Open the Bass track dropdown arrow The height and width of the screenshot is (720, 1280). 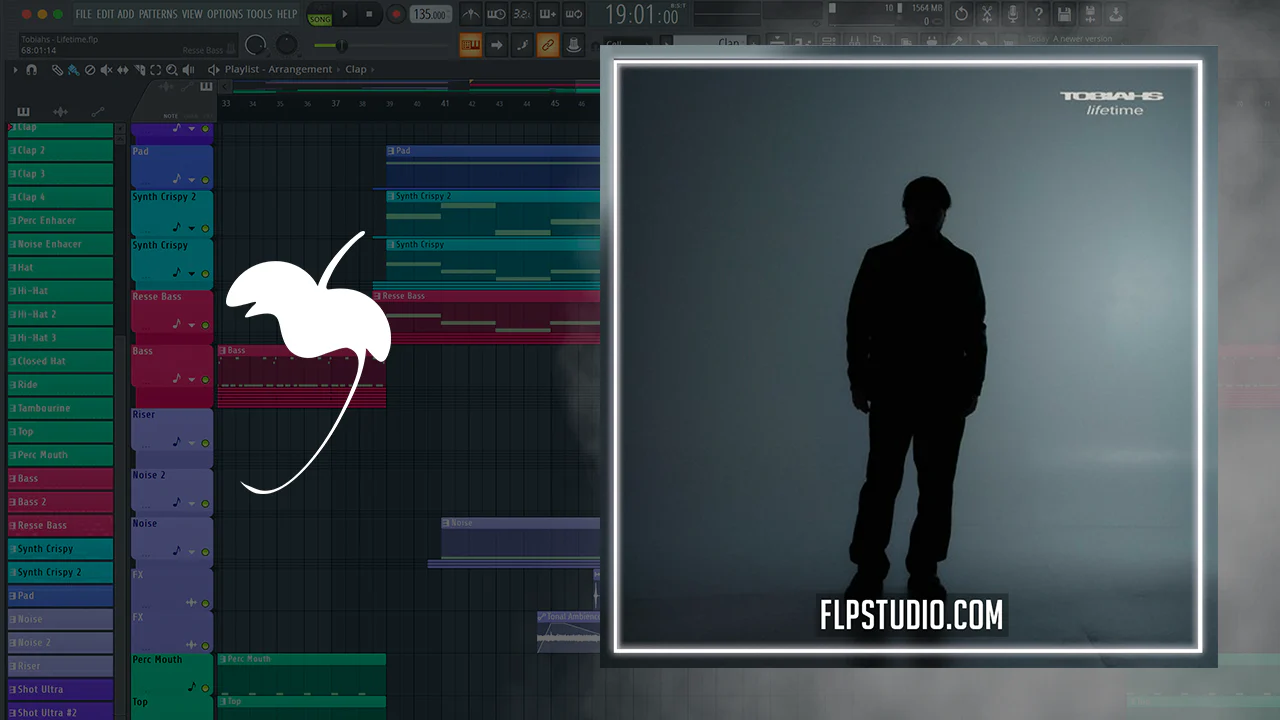click(x=191, y=379)
